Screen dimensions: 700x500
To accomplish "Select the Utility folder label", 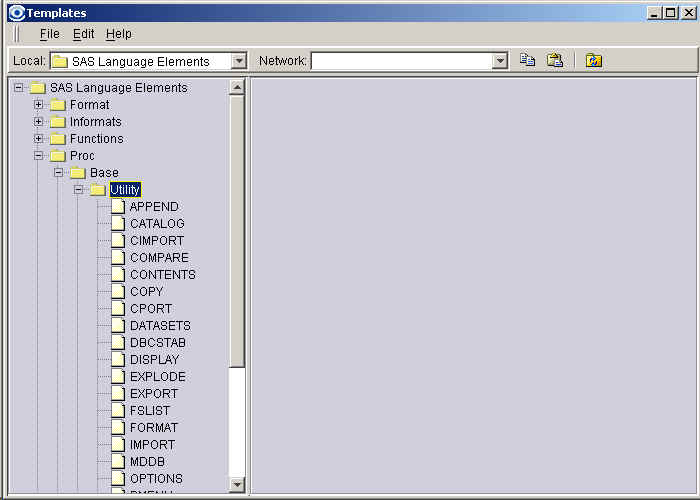I will tap(125, 190).
